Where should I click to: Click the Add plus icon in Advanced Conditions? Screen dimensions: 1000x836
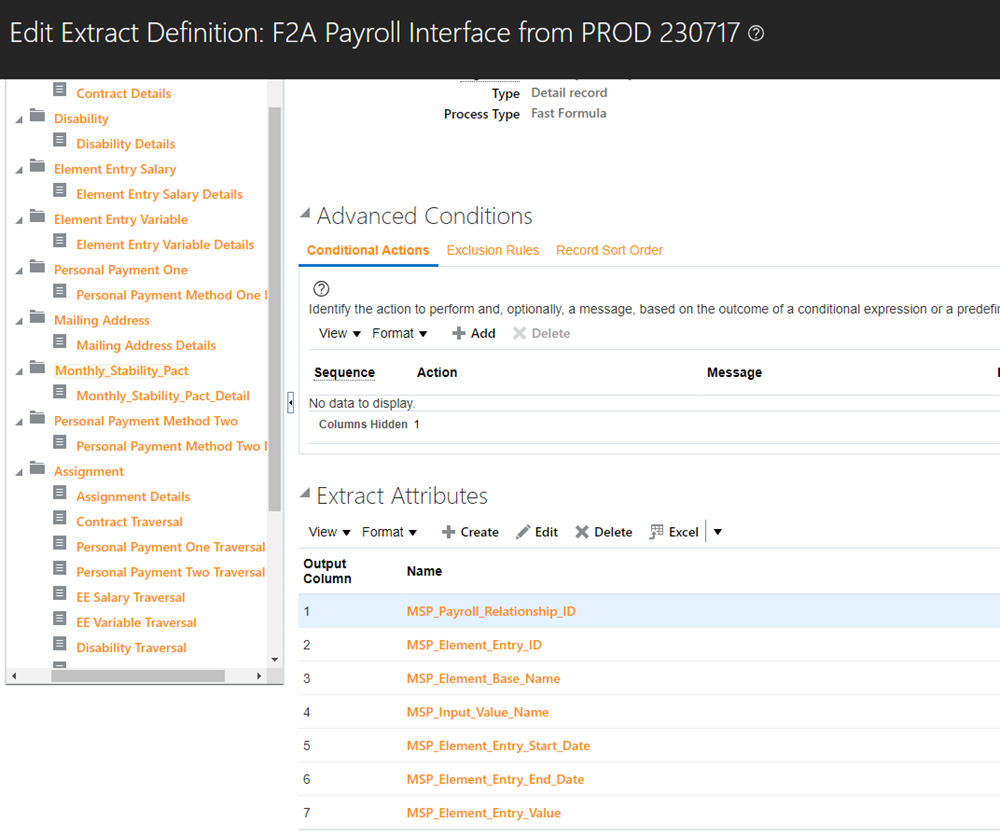pyautogui.click(x=458, y=334)
